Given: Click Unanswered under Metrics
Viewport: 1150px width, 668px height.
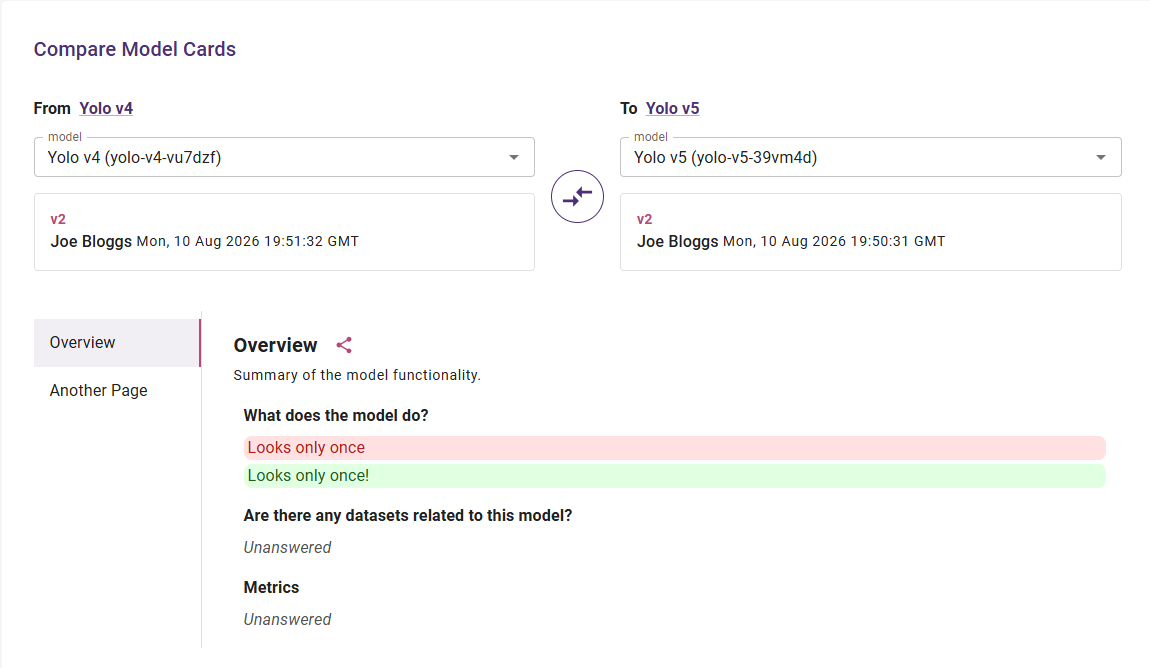Looking at the screenshot, I should pyautogui.click(x=288, y=620).
